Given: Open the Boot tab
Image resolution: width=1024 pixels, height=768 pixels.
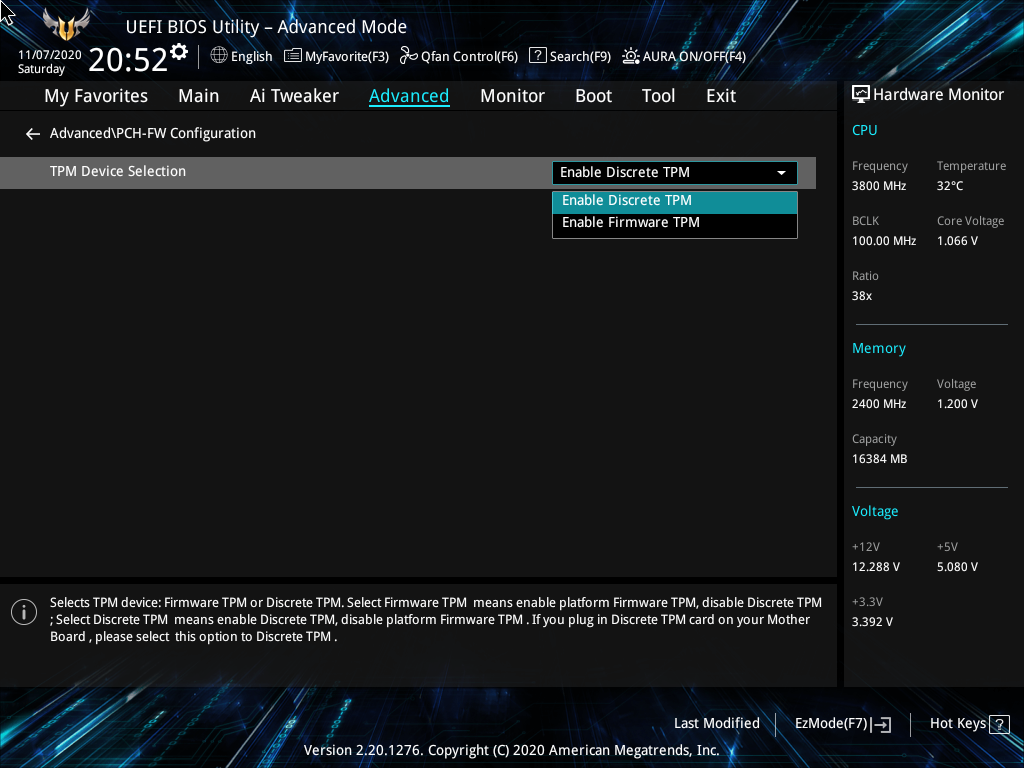Looking at the screenshot, I should pos(594,96).
